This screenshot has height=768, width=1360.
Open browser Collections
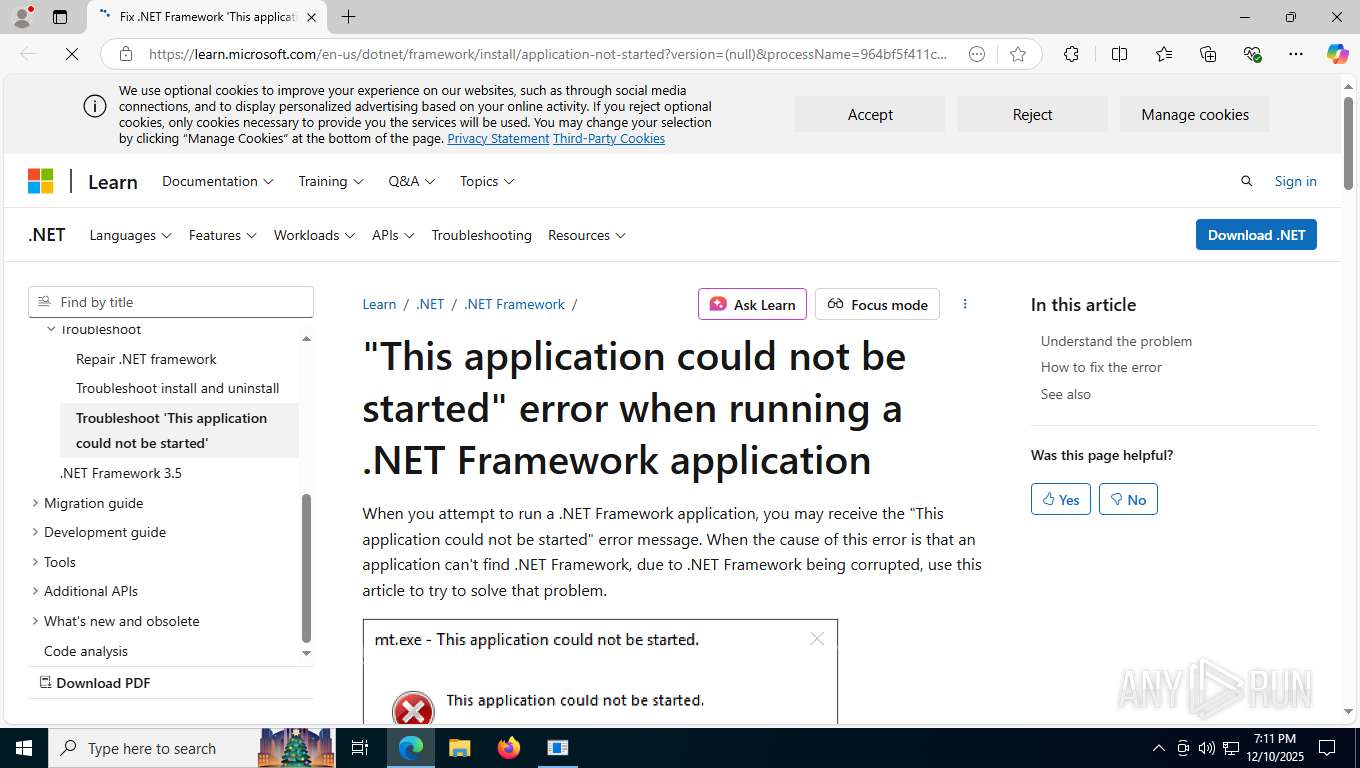click(1208, 54)
